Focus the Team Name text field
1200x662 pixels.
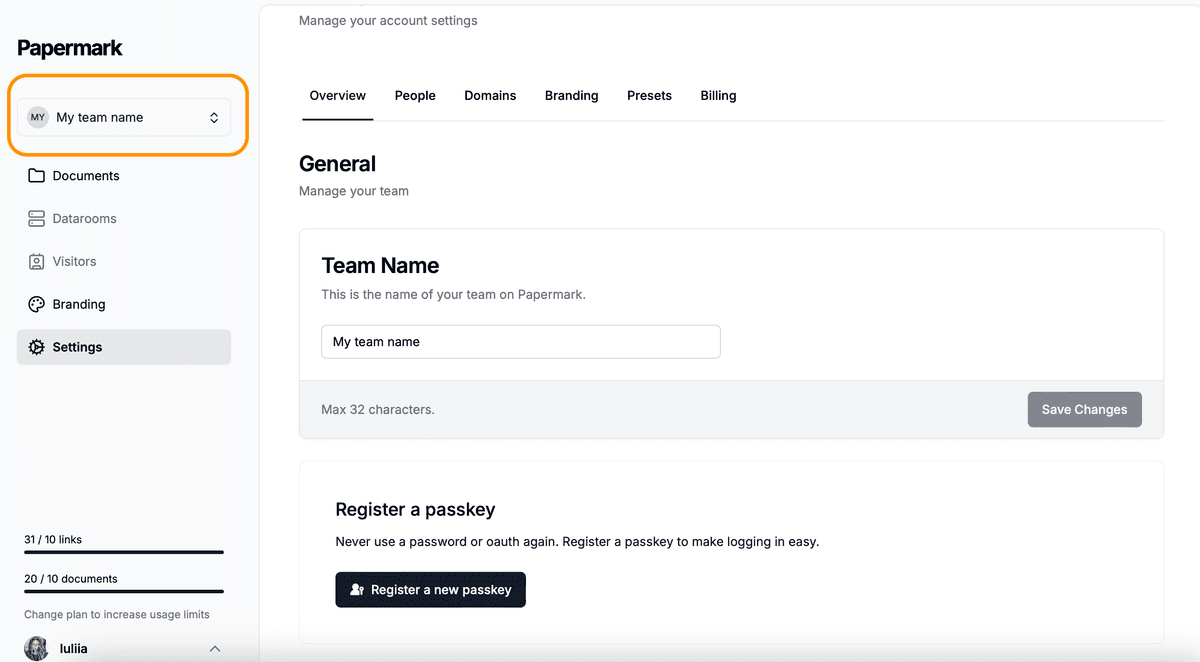(x=520, y=342)
